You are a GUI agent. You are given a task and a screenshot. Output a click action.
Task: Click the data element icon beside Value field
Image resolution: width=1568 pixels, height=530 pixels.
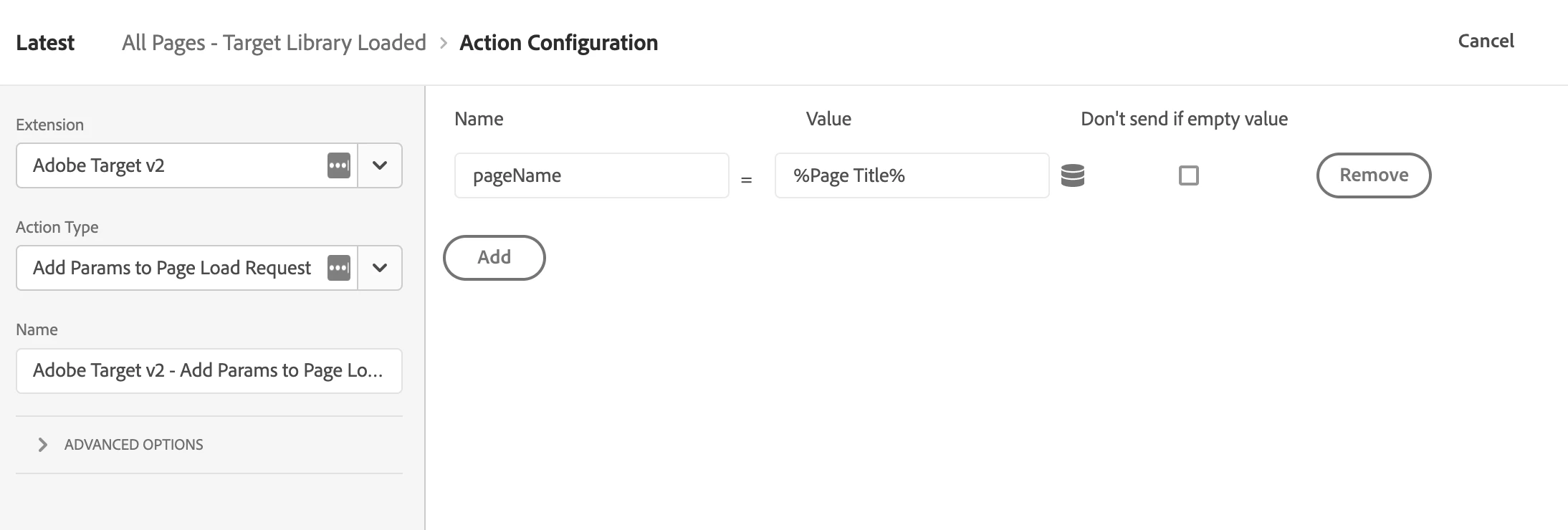[1072, 175]
